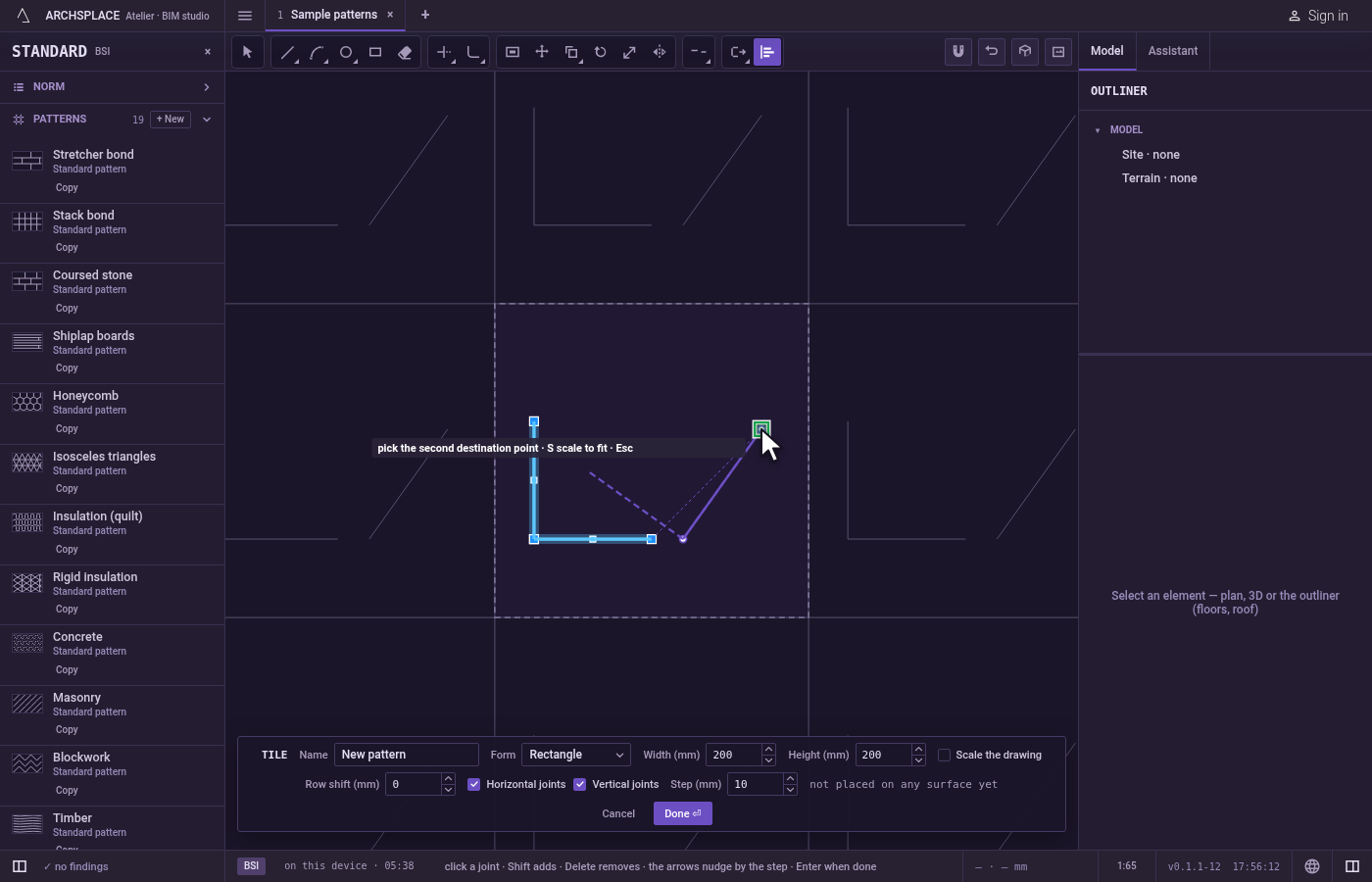The height and width of the screenshot is (882, 1372).
Task: Click the Move tool with the cross-arrows icon
Action: [542, 52]
